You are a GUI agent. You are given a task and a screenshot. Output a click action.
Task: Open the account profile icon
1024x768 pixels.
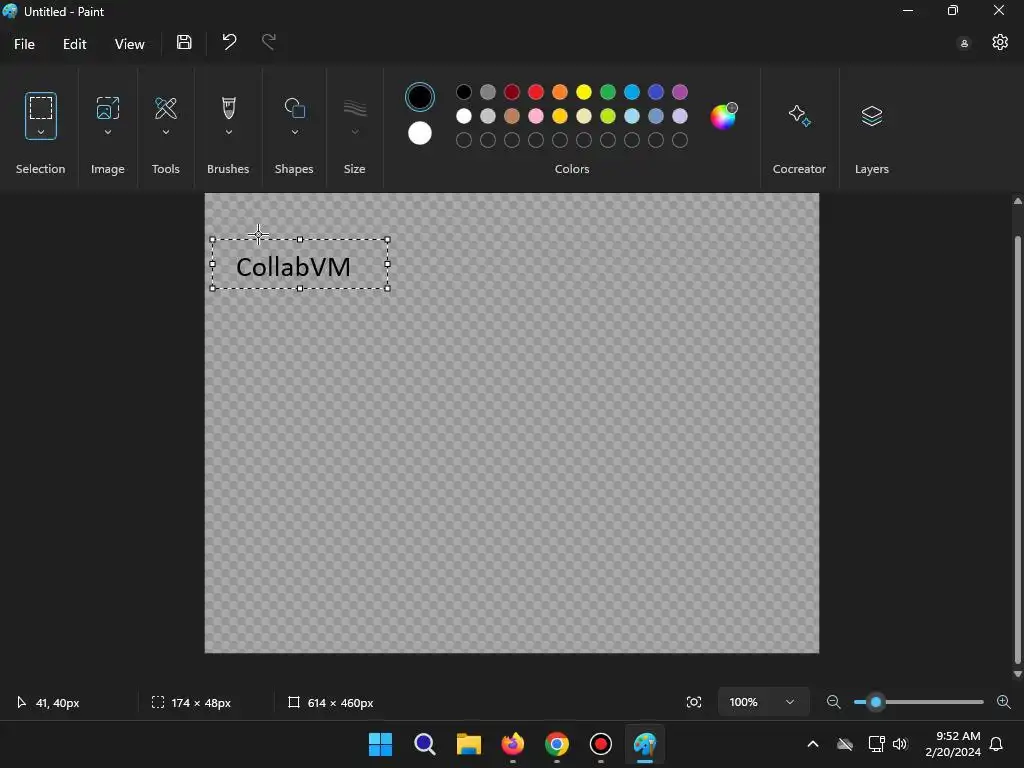964,44
